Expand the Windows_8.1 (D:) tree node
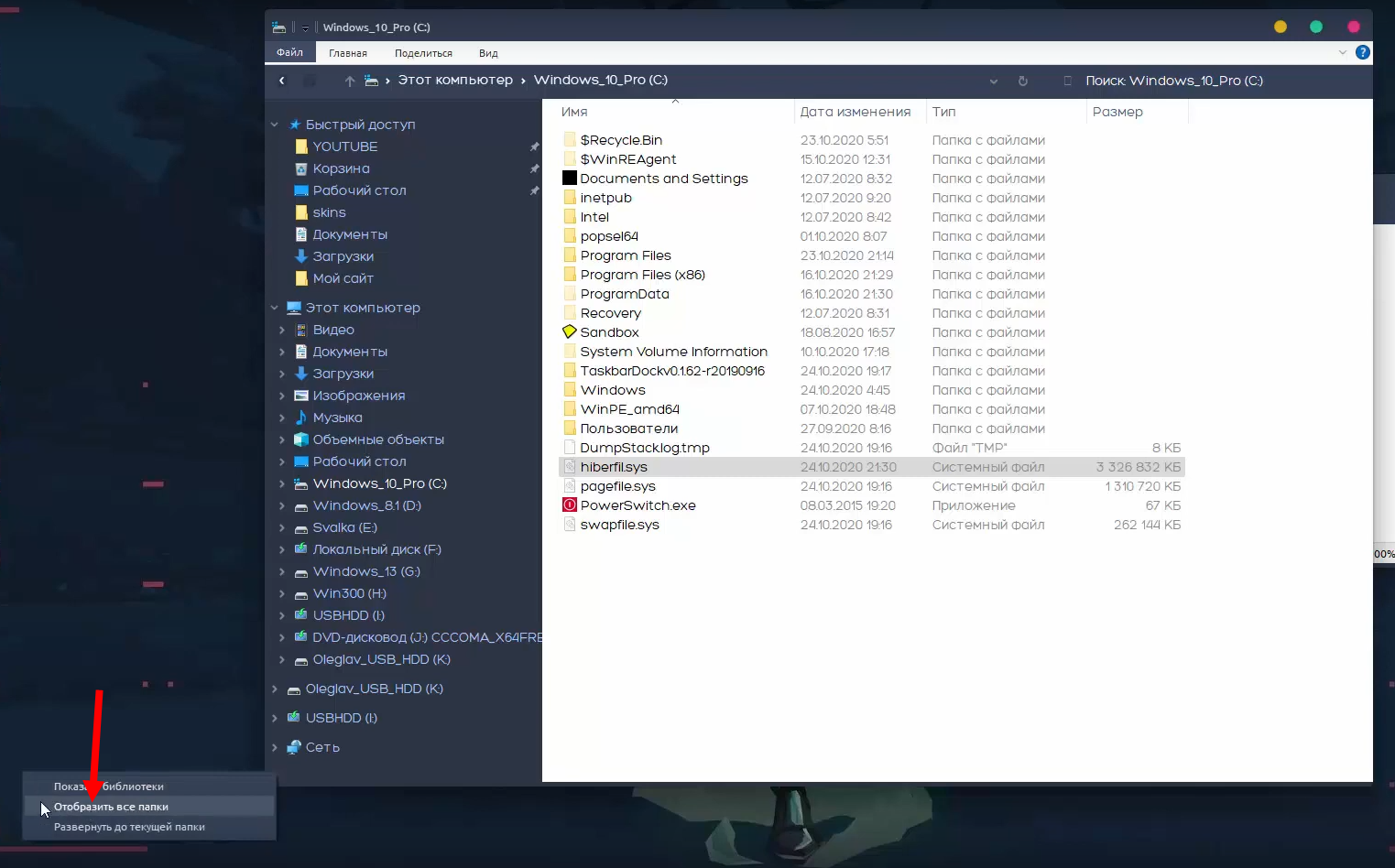The height and width of the screenshot is (868, 1395). (281, 505)
